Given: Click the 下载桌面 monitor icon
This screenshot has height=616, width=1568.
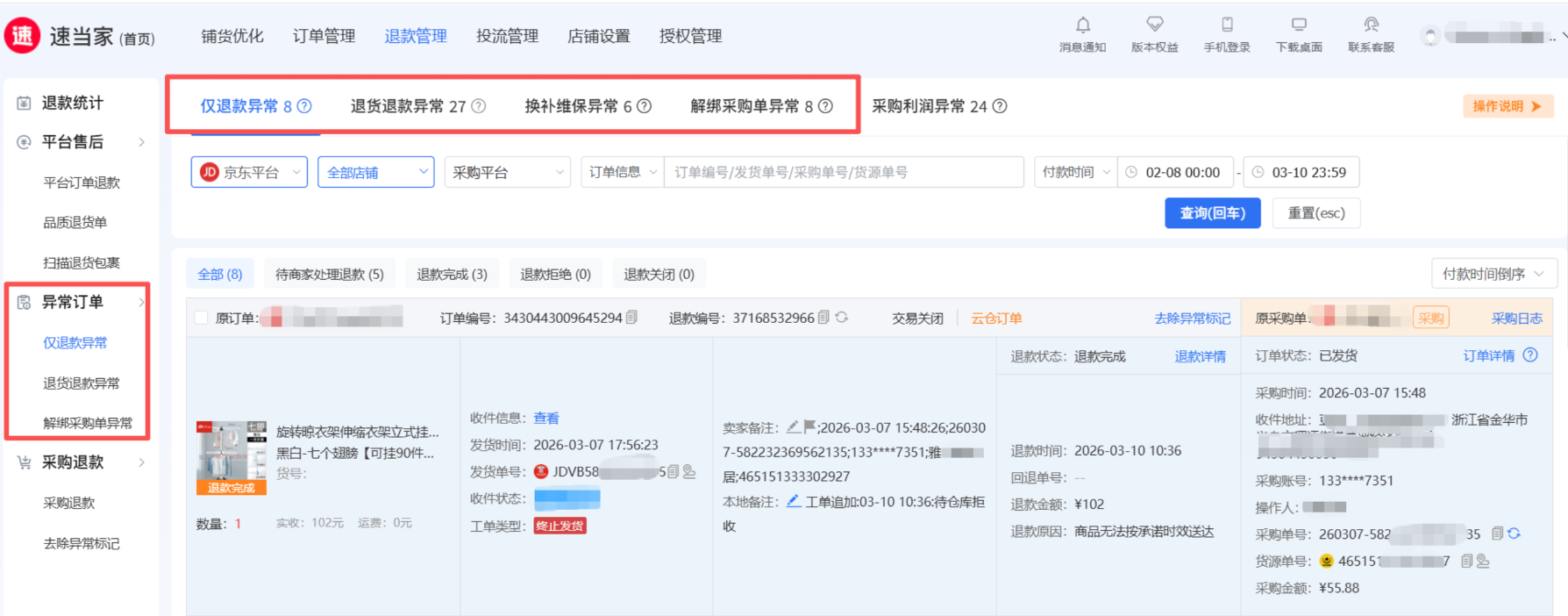Looking at the screenshot, I should pos(1299,25).
